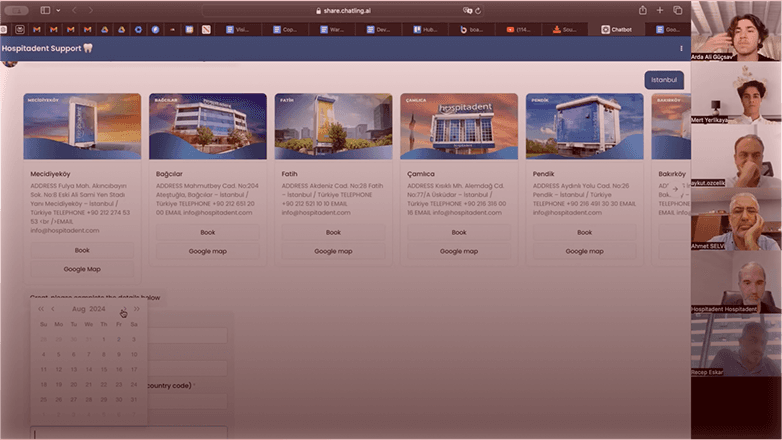The width and height of the screenshot is (782, 440).
Task: Open the chat's three-dot options menu
Action: tap(681, 48)
